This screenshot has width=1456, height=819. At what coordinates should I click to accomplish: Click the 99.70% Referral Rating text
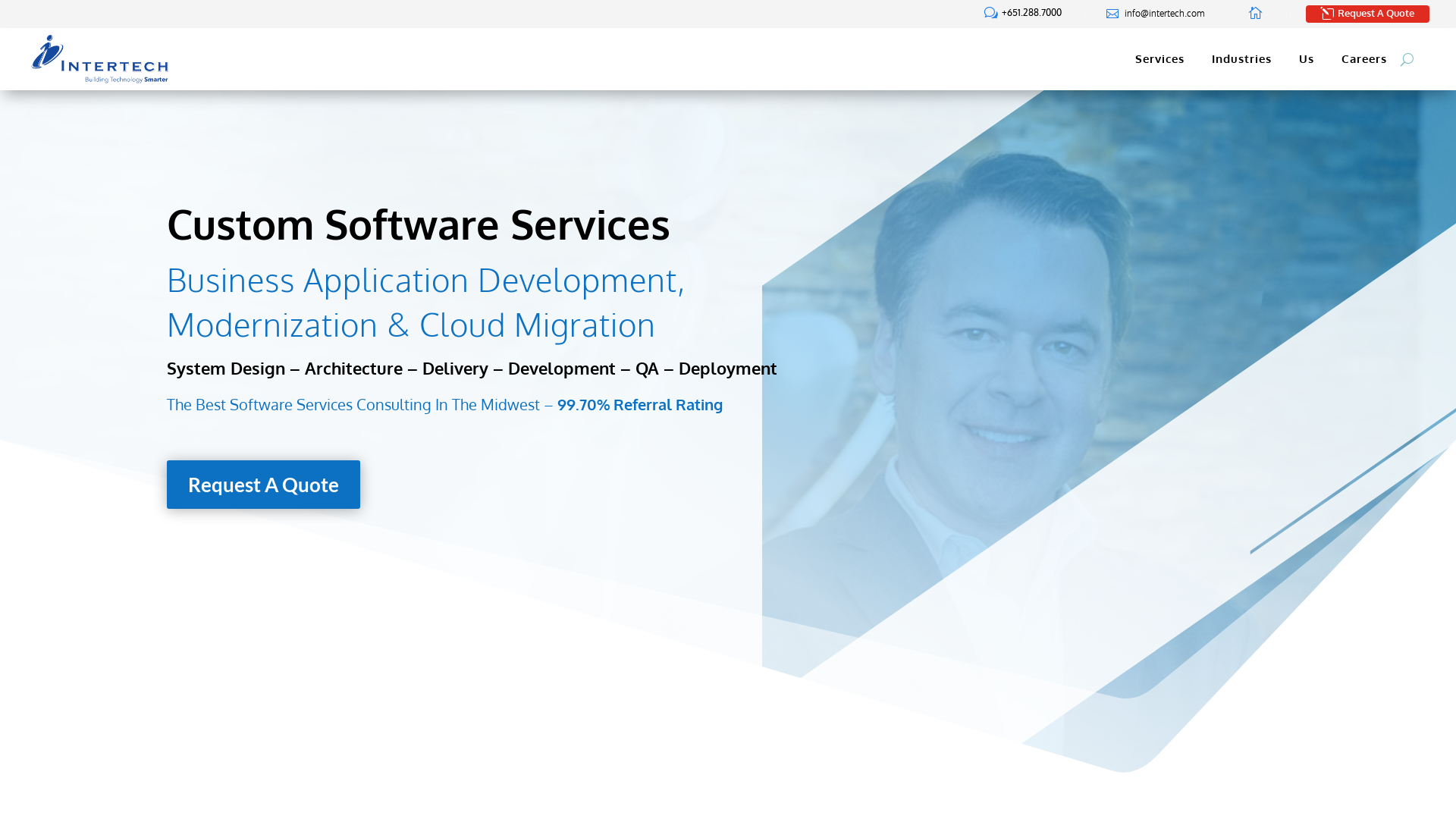640,404
